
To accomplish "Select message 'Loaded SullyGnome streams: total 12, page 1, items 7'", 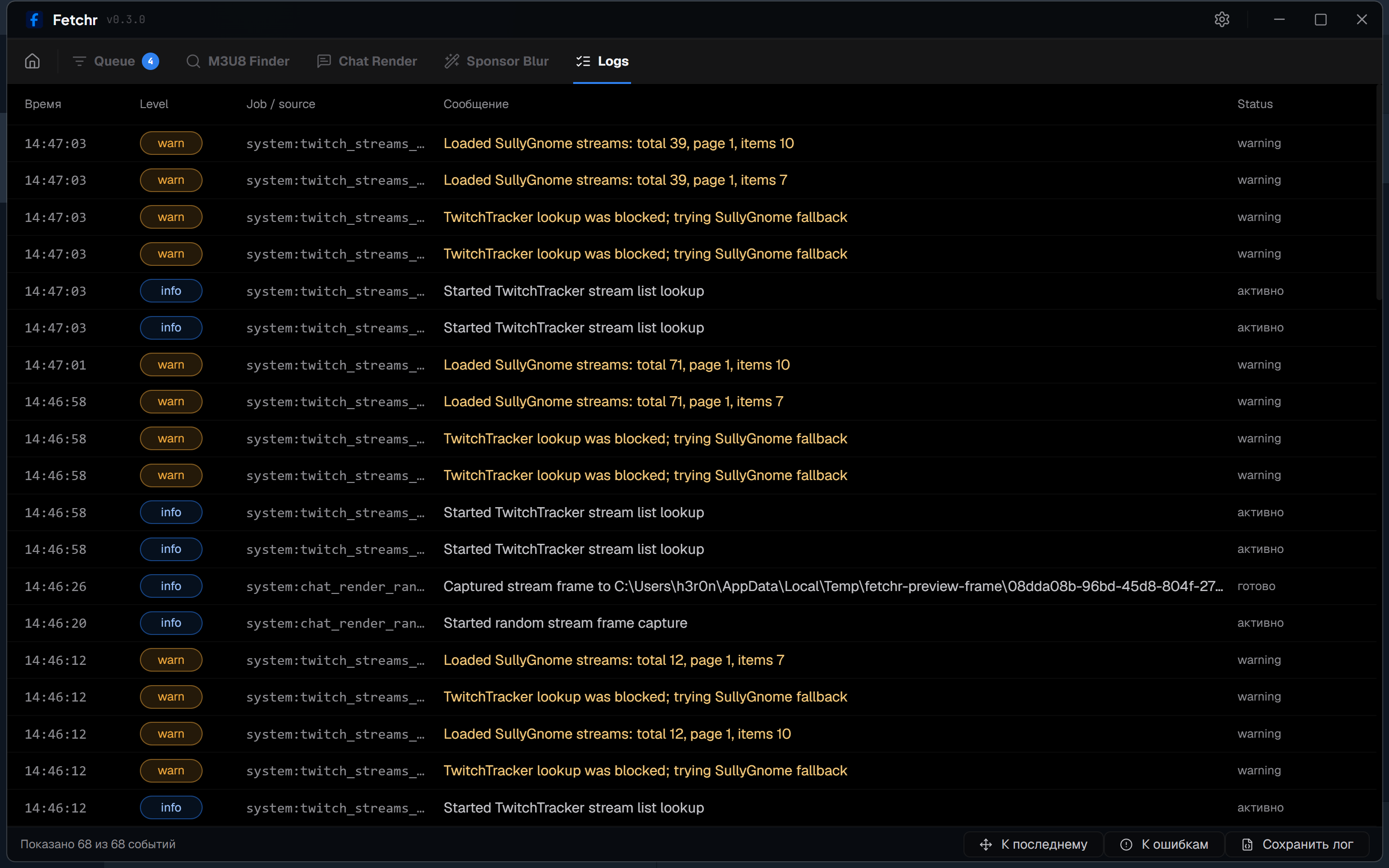I will click(x=614, y=660).
